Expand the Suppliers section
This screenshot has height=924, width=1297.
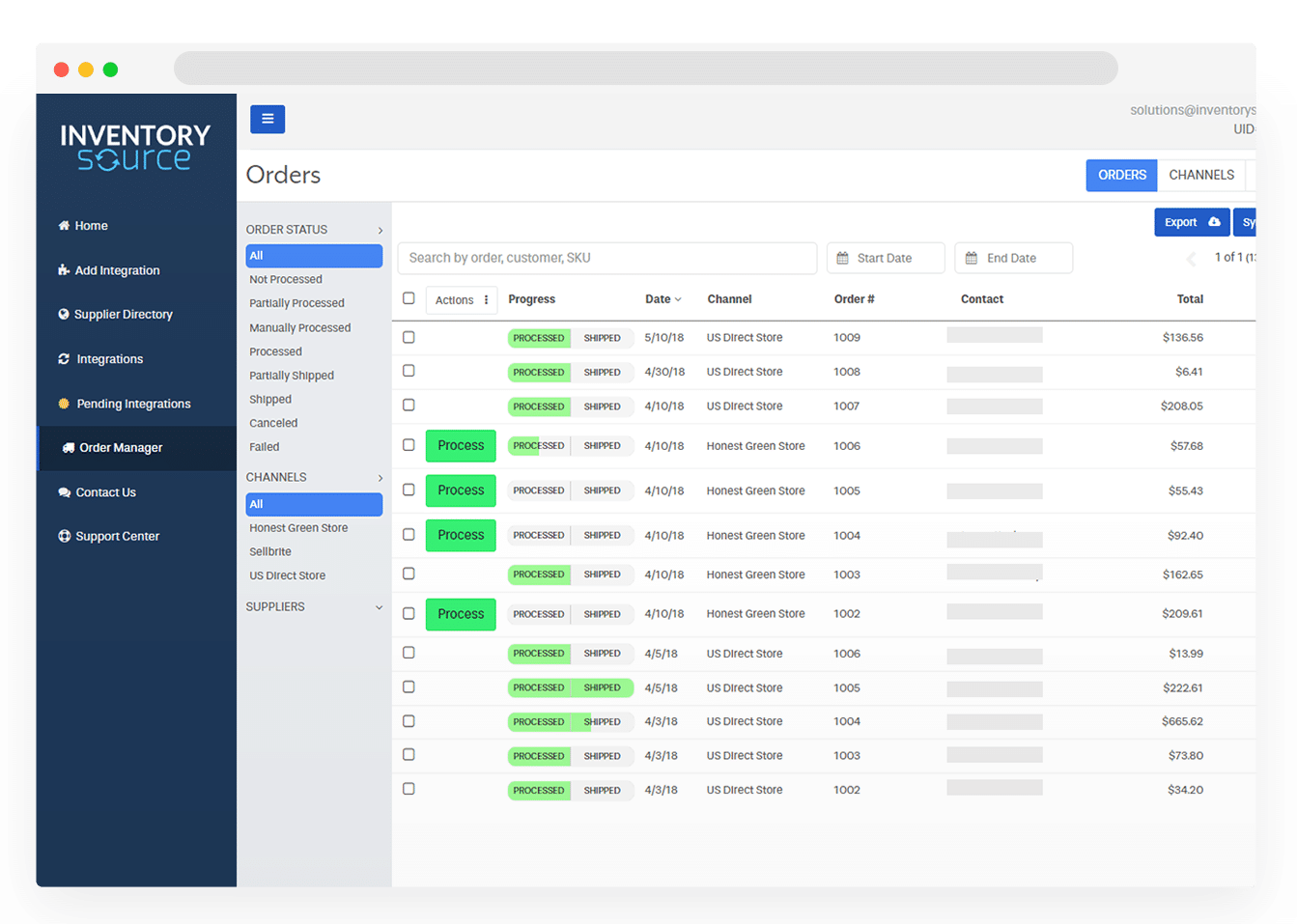(x=379, y=607)
